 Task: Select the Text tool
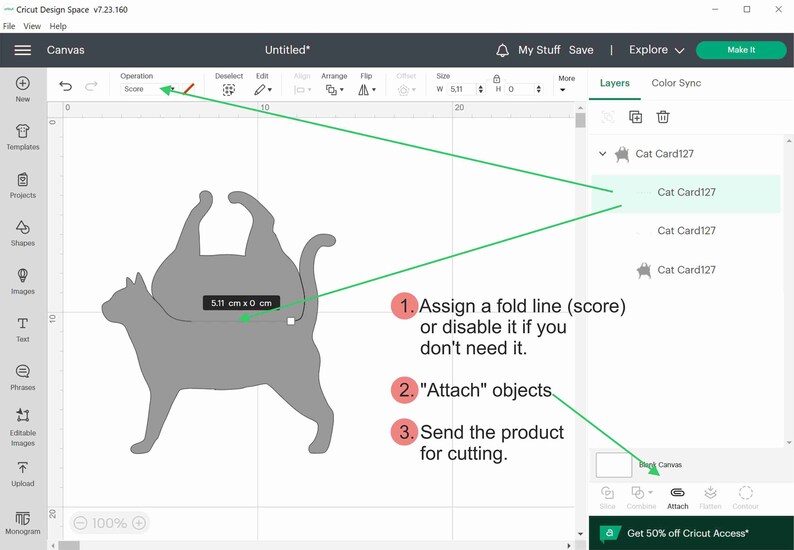point(23,330)
